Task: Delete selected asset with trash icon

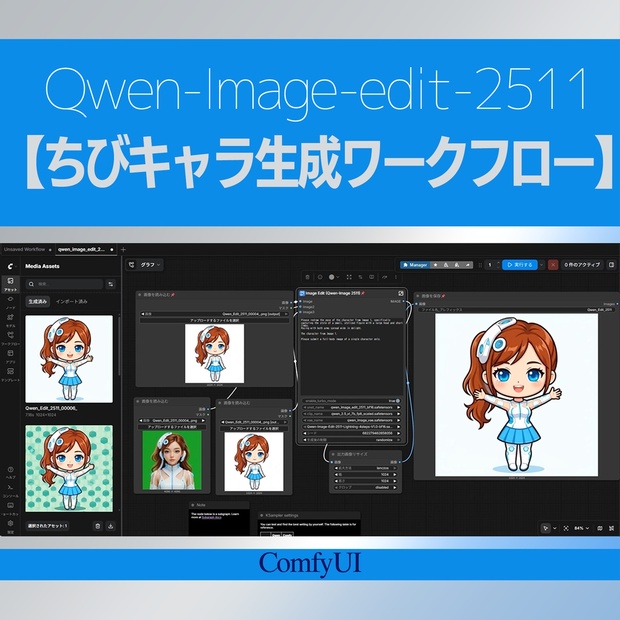Action: pos(98,526)
